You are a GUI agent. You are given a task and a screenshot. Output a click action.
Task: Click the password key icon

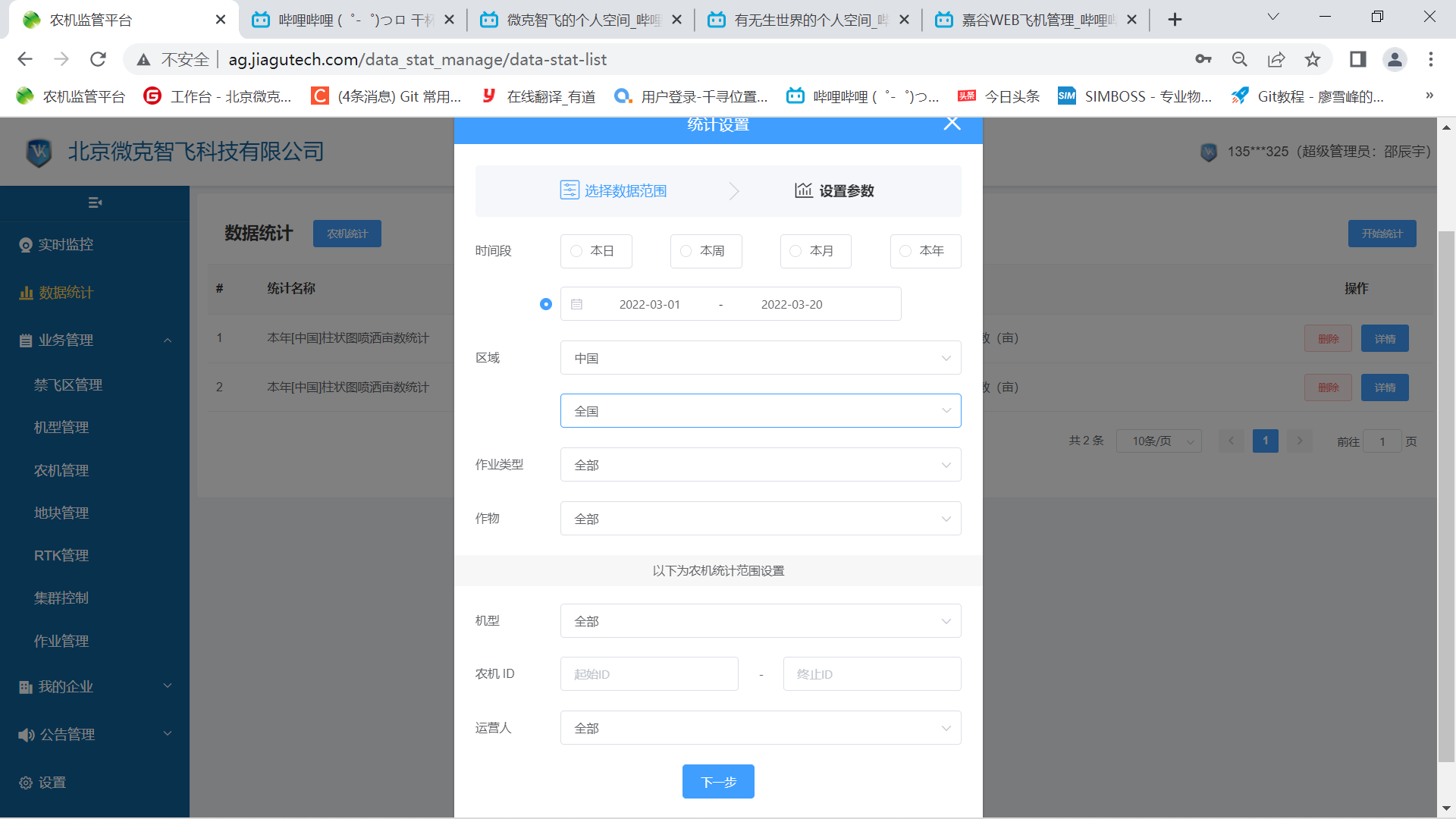point(1203,59)
